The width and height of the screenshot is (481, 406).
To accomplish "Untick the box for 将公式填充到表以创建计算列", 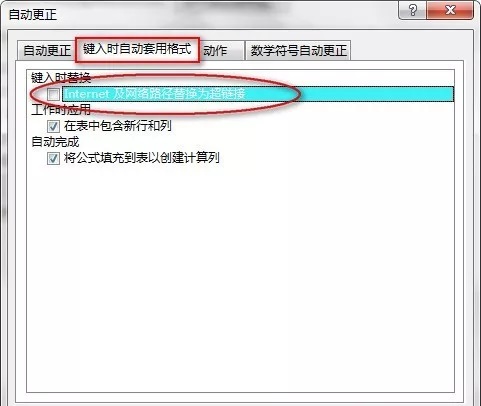I will pos(53,158).
